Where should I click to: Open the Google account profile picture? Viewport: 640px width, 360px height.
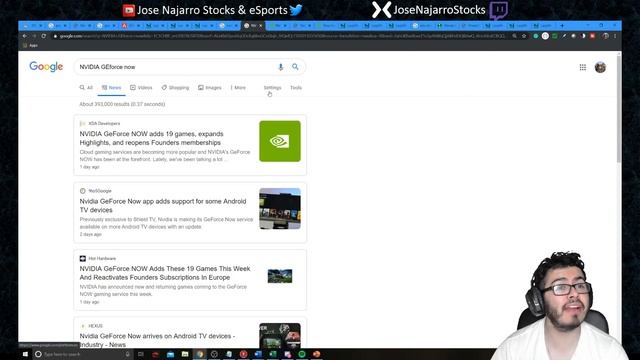[x=600, y=67]
